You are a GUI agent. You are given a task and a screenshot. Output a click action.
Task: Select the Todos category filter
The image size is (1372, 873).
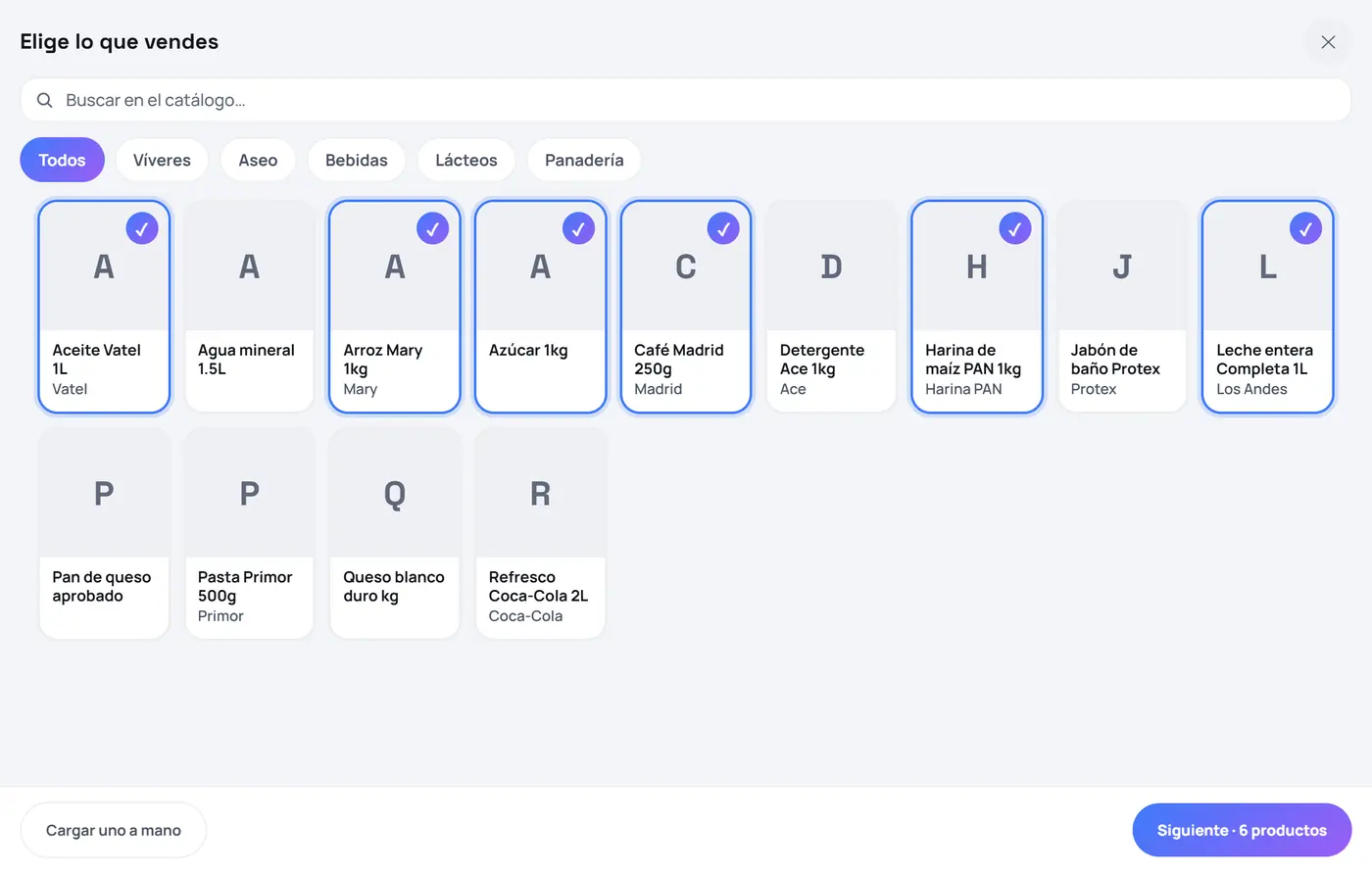pos(62,160)
